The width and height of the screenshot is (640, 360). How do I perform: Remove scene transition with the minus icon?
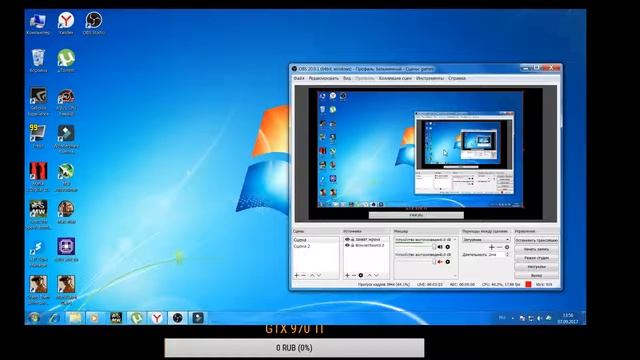[499, 247]
